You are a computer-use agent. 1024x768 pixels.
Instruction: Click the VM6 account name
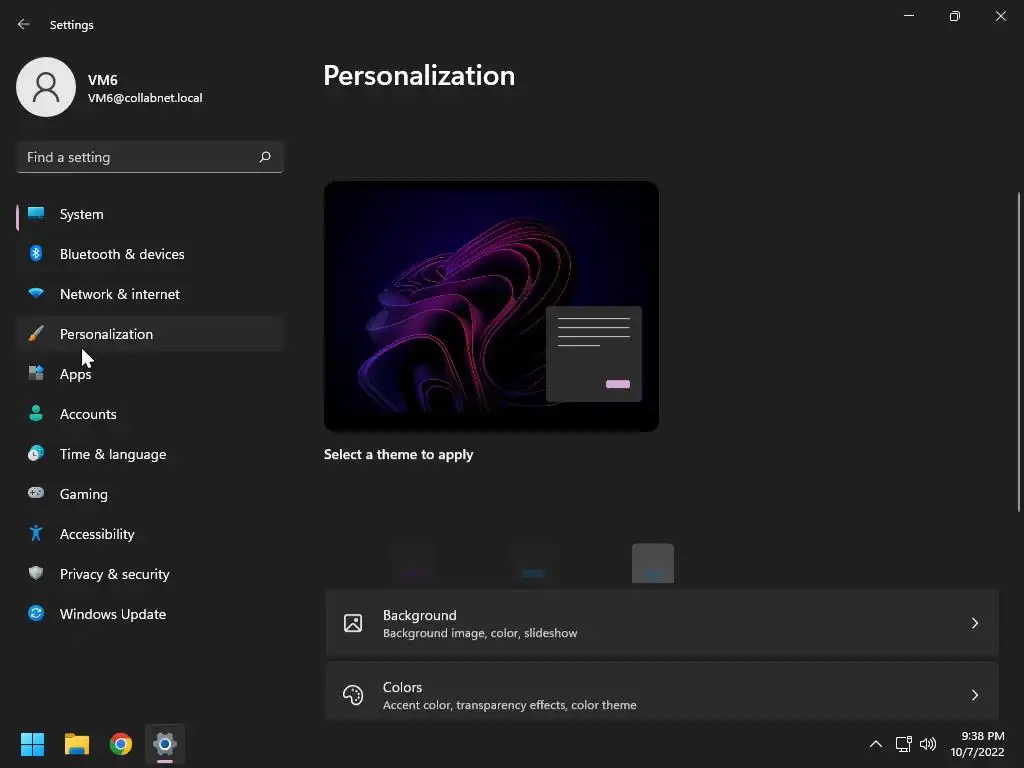[x=103, y=80]
